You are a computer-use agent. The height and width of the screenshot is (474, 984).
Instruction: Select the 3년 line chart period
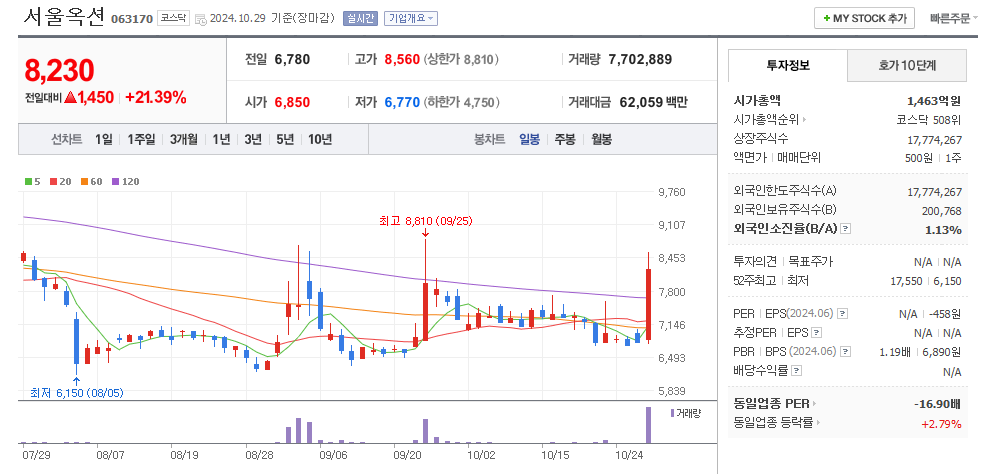pos(253,139)
